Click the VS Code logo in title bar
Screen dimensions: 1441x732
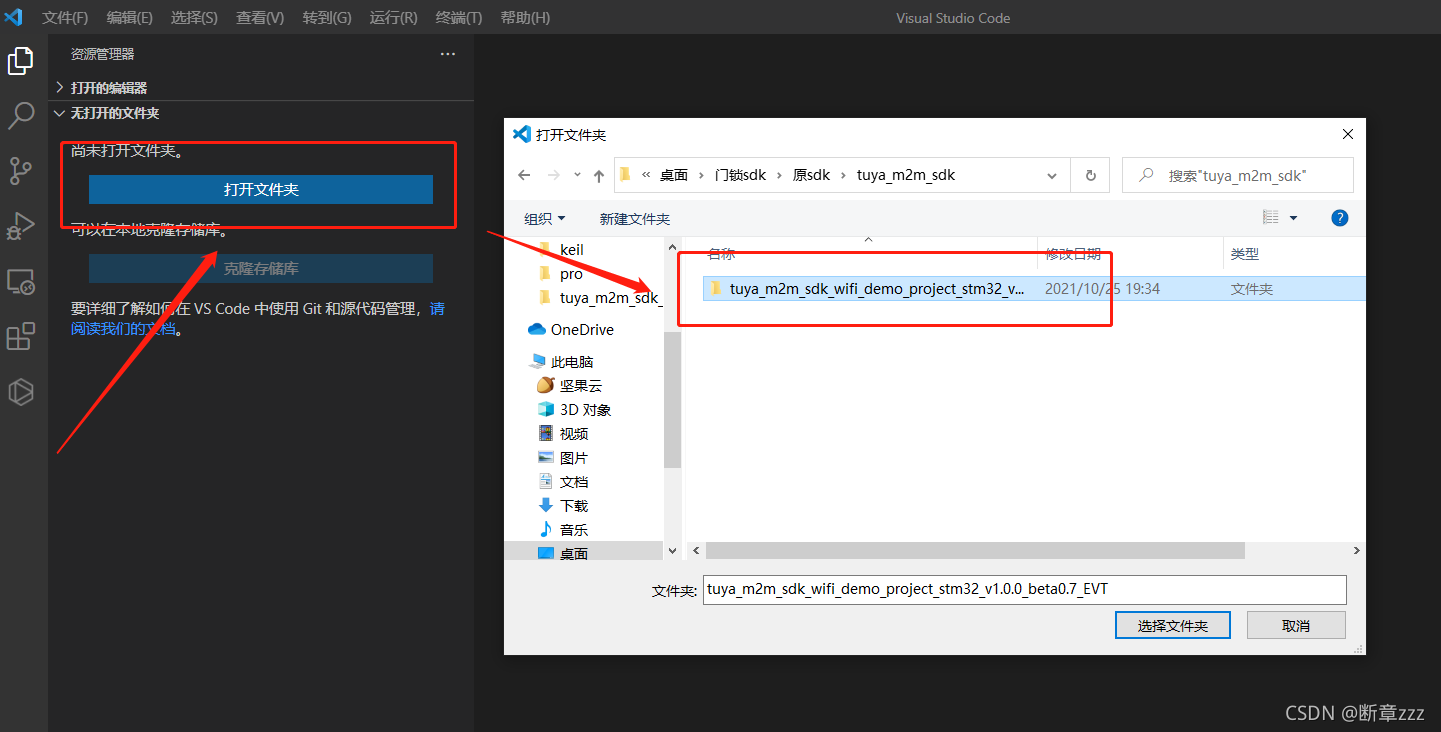(x=14, y=17)
